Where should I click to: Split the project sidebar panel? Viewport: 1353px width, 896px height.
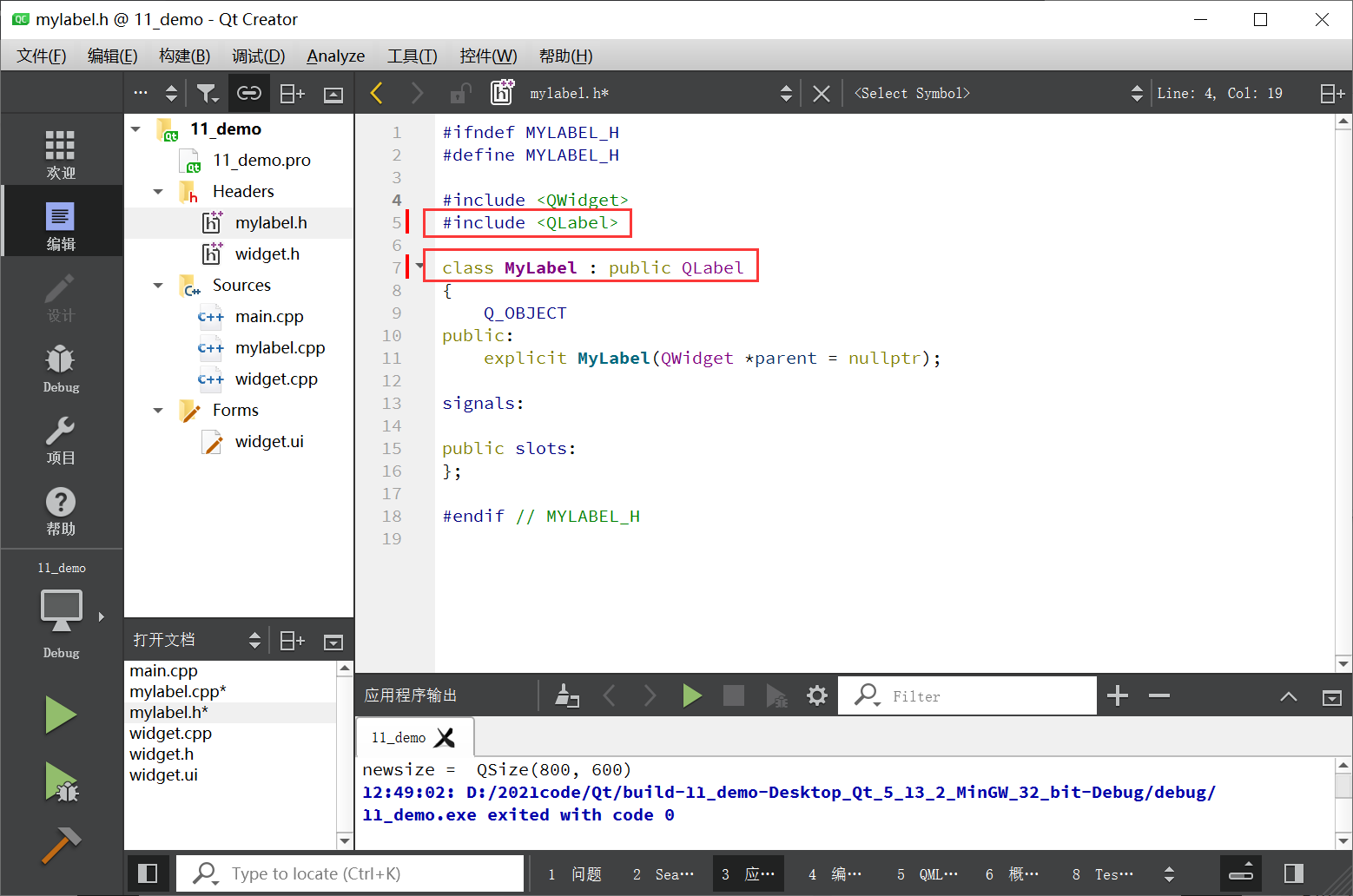[x=292, y=94]
